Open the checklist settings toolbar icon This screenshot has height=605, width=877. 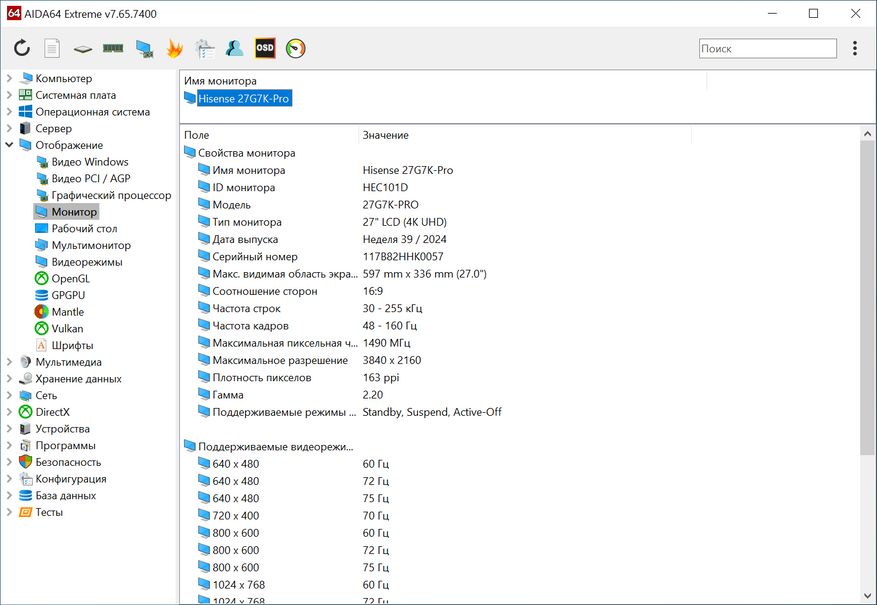[205, 49]
